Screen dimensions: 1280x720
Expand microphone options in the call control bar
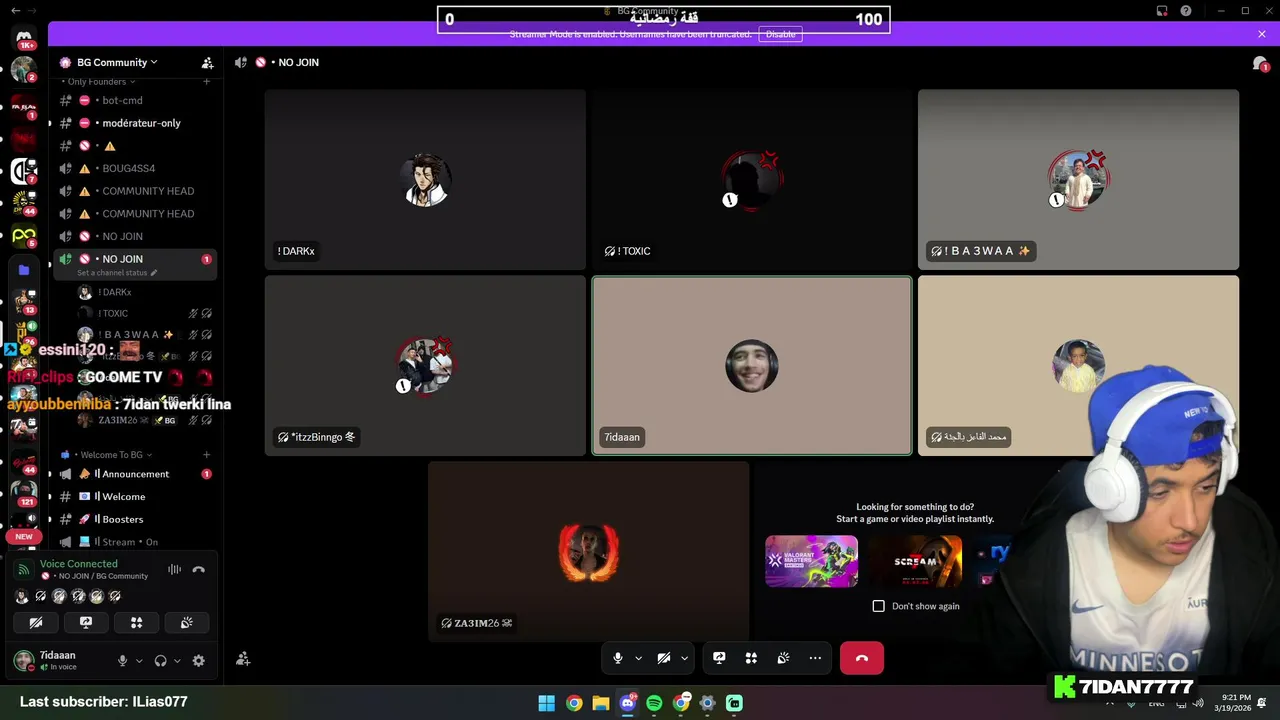(x=638, y=658)
